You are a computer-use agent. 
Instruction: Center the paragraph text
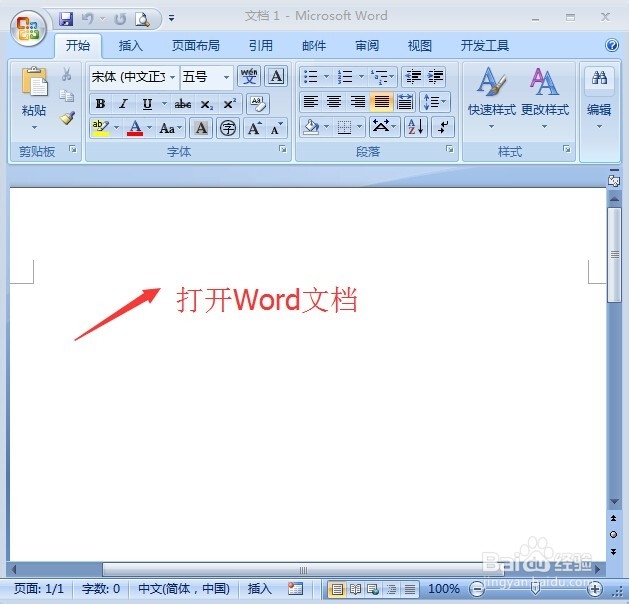(334, 101)
